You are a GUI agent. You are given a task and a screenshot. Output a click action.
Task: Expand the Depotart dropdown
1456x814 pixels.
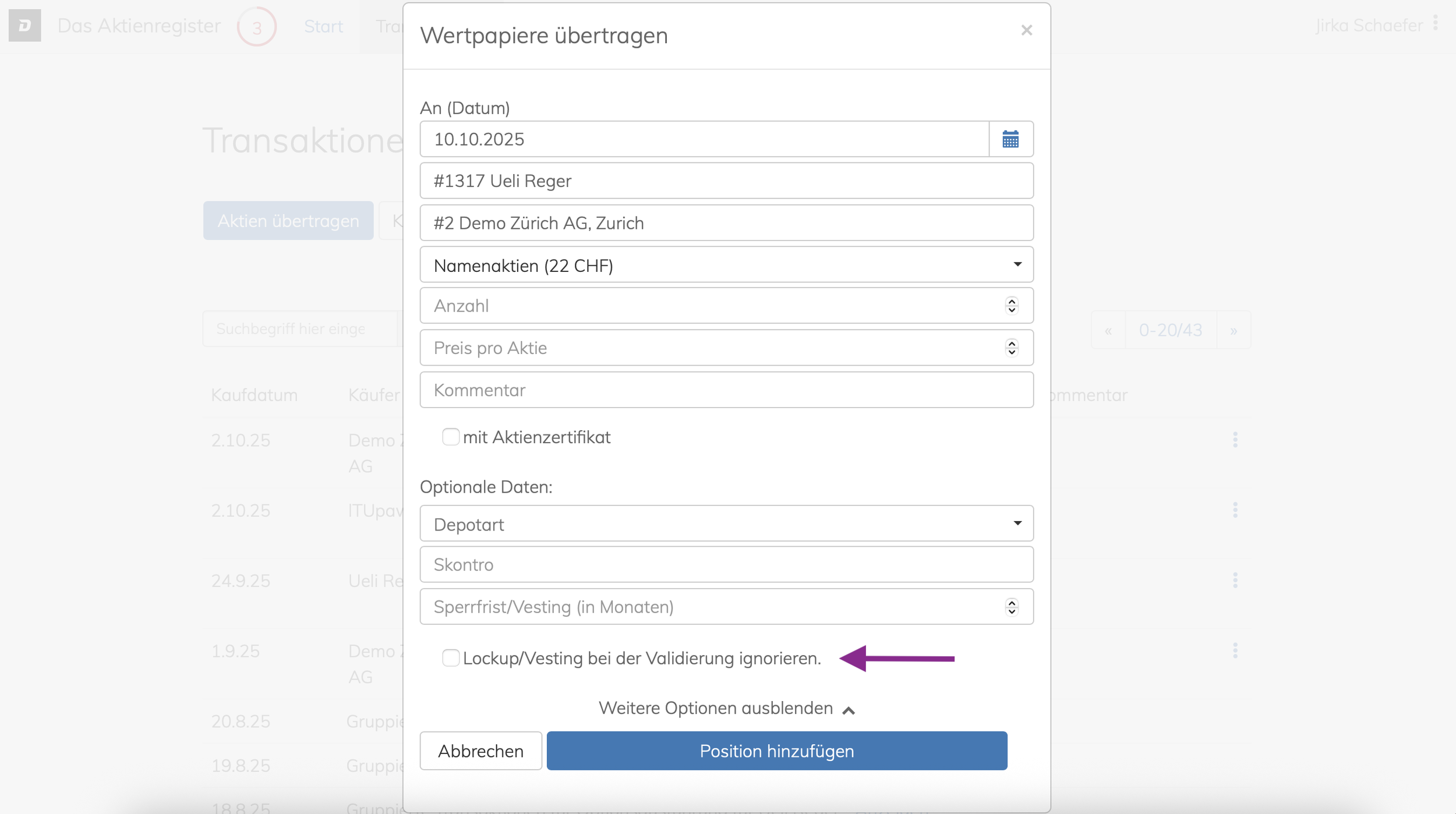(x=726, y=524)
